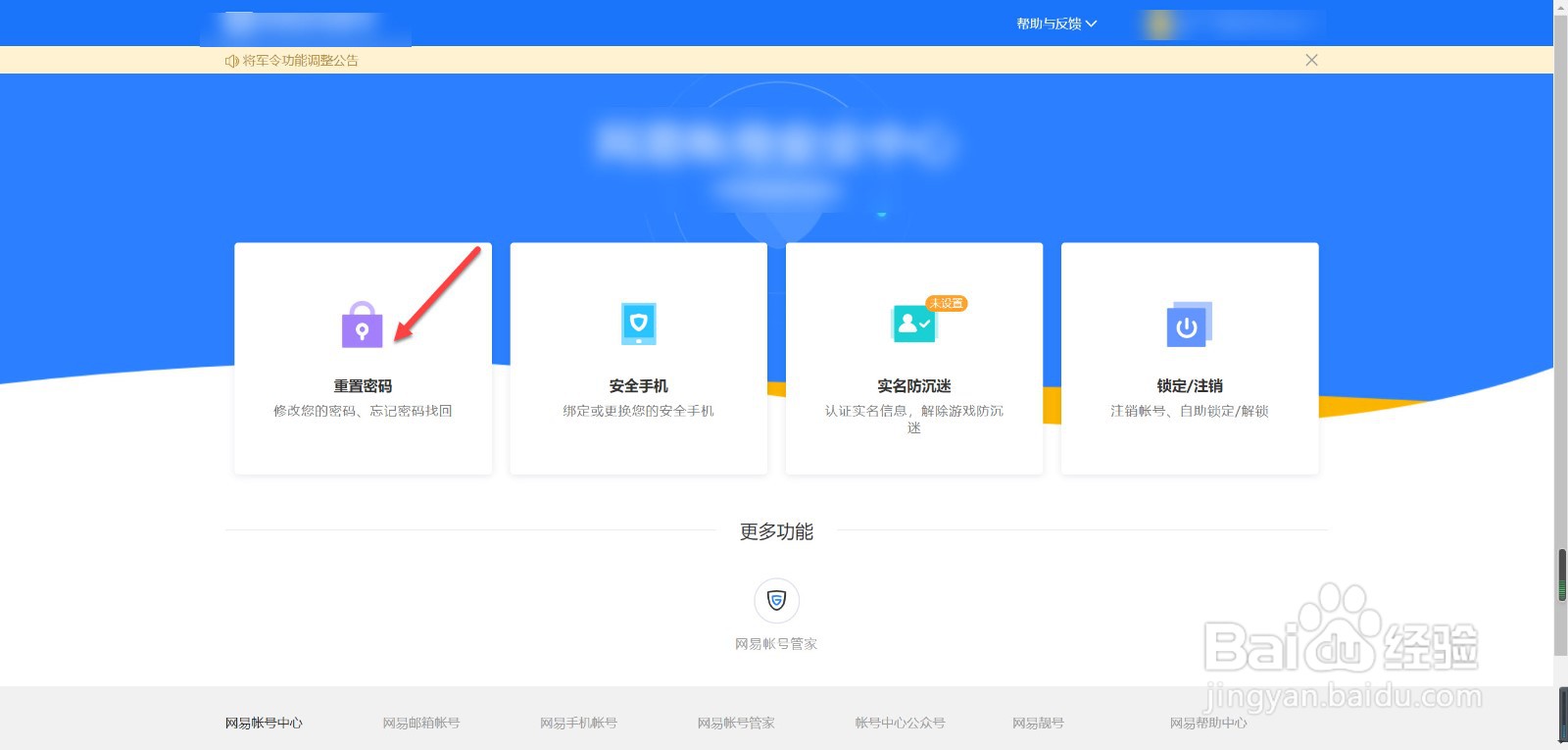Open the 重置密码 card title

(x=363, y=386)
